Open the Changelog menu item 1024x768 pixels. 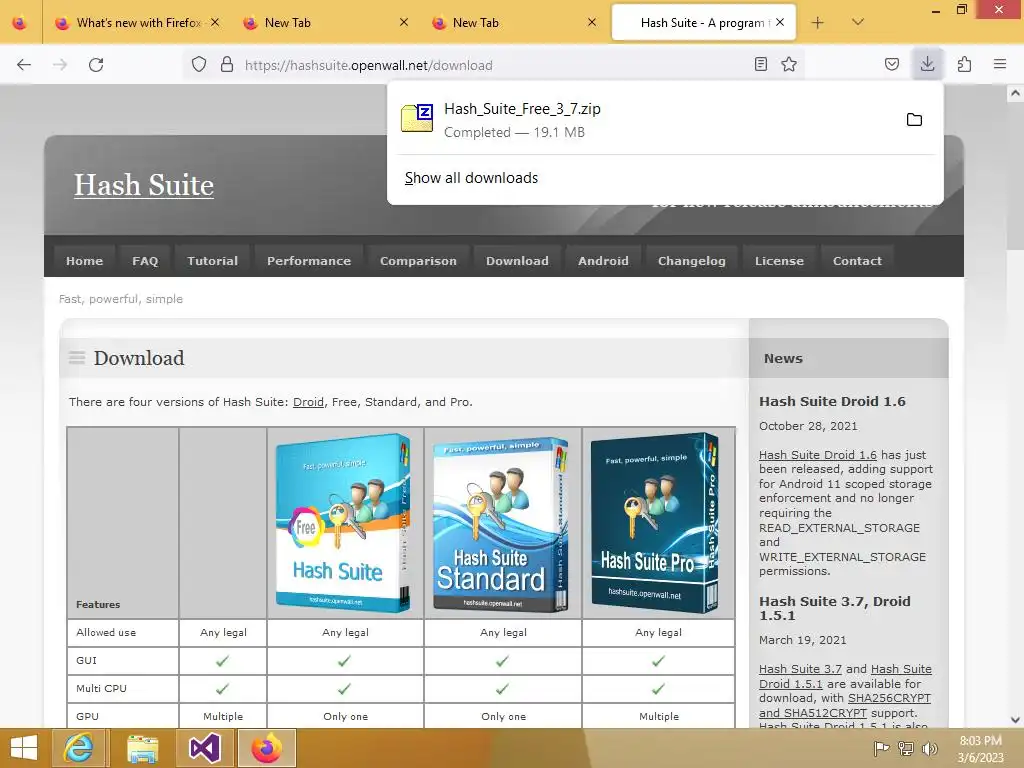tap(692, 261)
